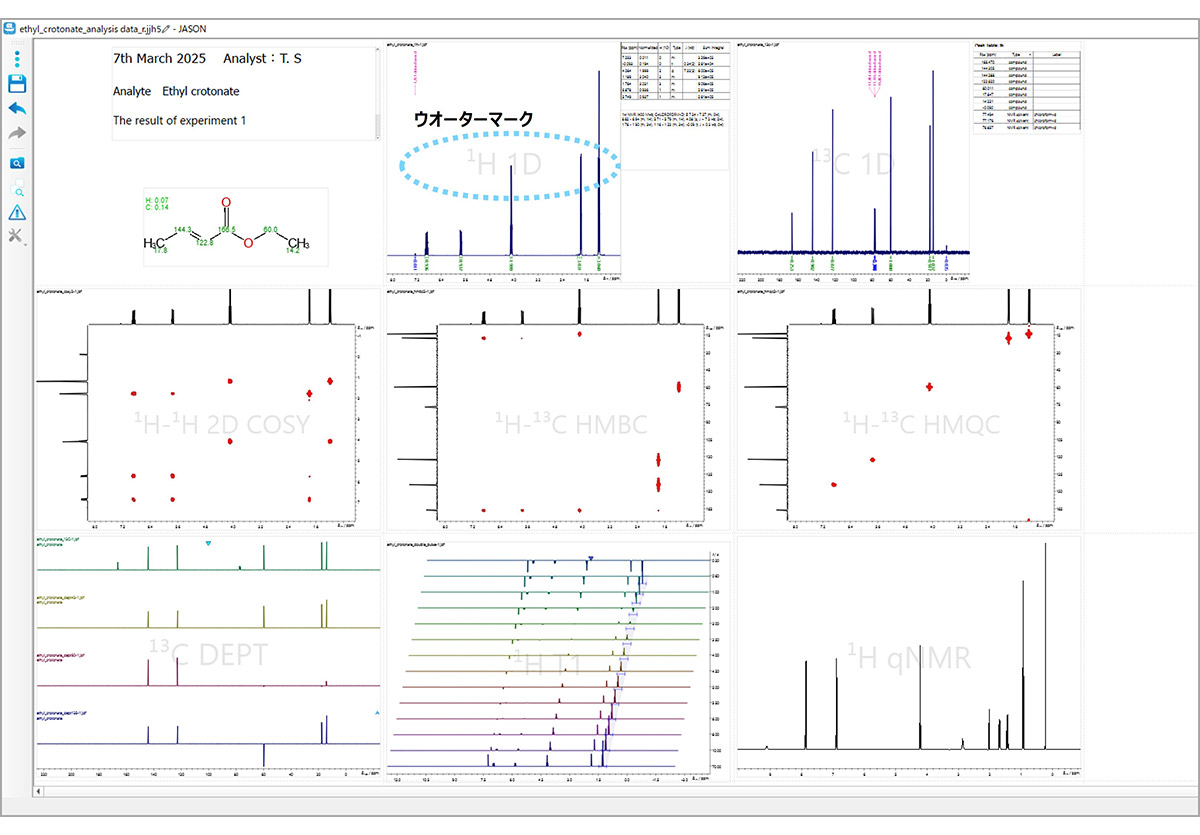Click the cyan down-triangle marker in DEPT panel
This screenshot has width=1200, height=835.
click(x=208, y=544)
